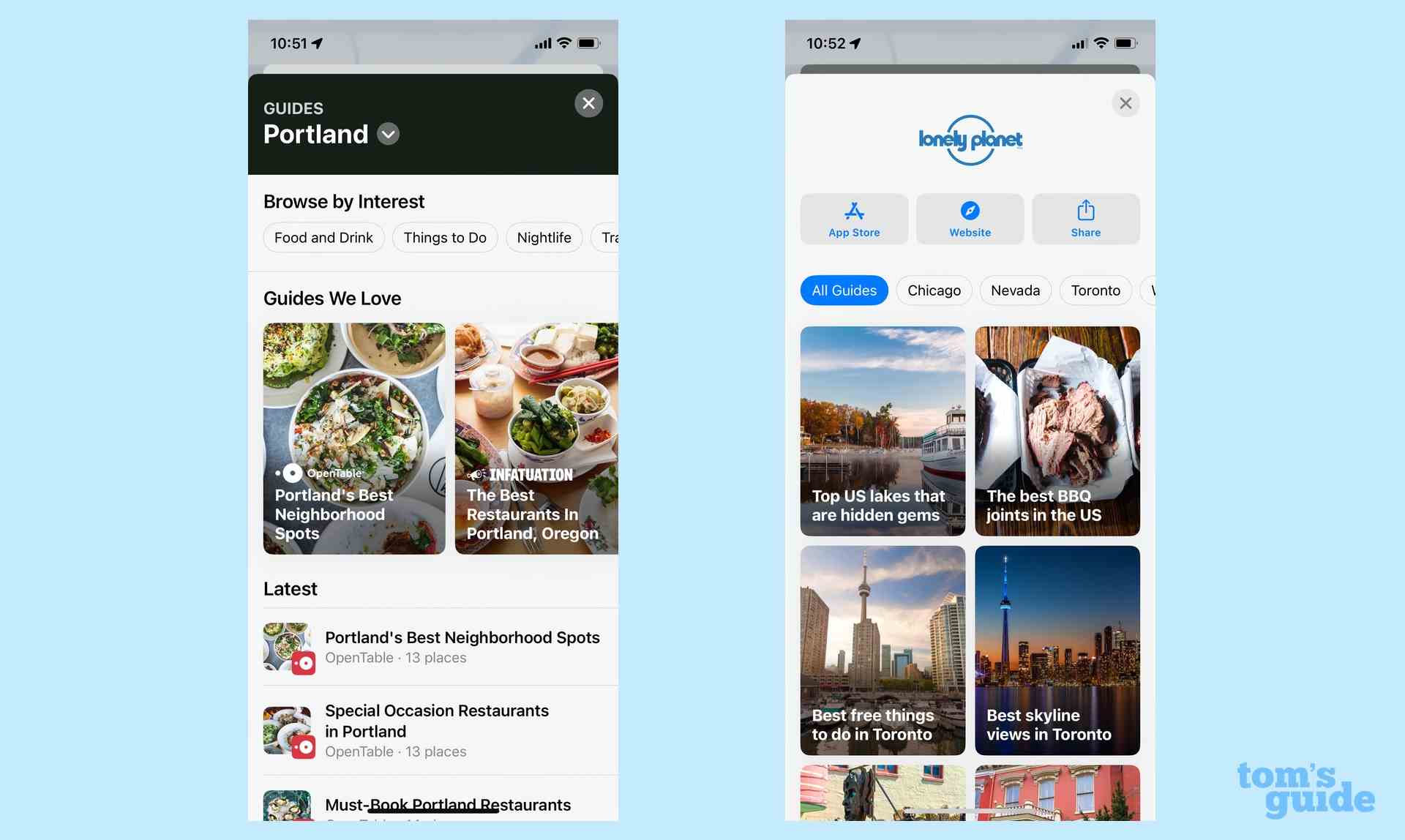This screenshot has height=840, width=1405.
Task: Toggle the Chicago filter tab
Action: pos(933,289)
